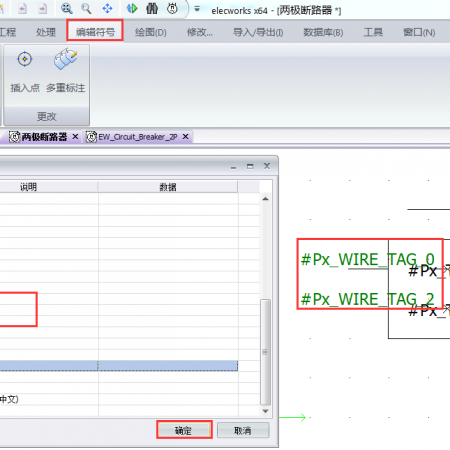Screen dimensions: 450x450
Task: Switch to EW_Circuit_Breaker_2P document tab
Action: point(137,137)
